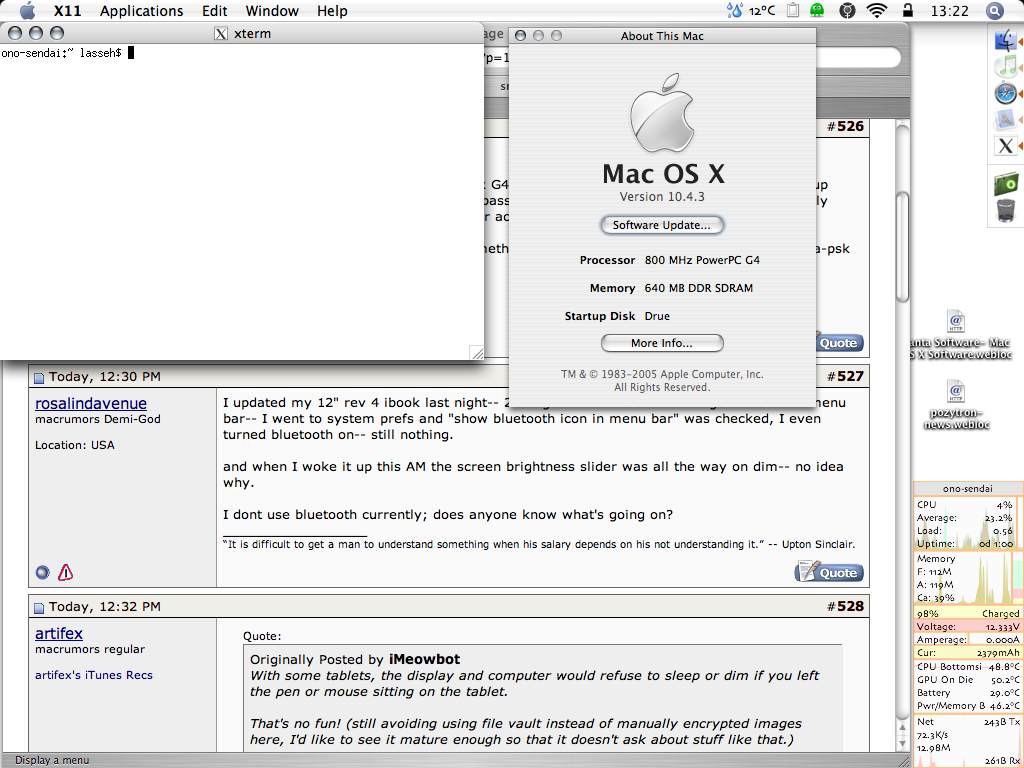Screen dimensions: 1024x768
Task: Click the raindrops weather icon in menu bar
Action: [735, 10]
